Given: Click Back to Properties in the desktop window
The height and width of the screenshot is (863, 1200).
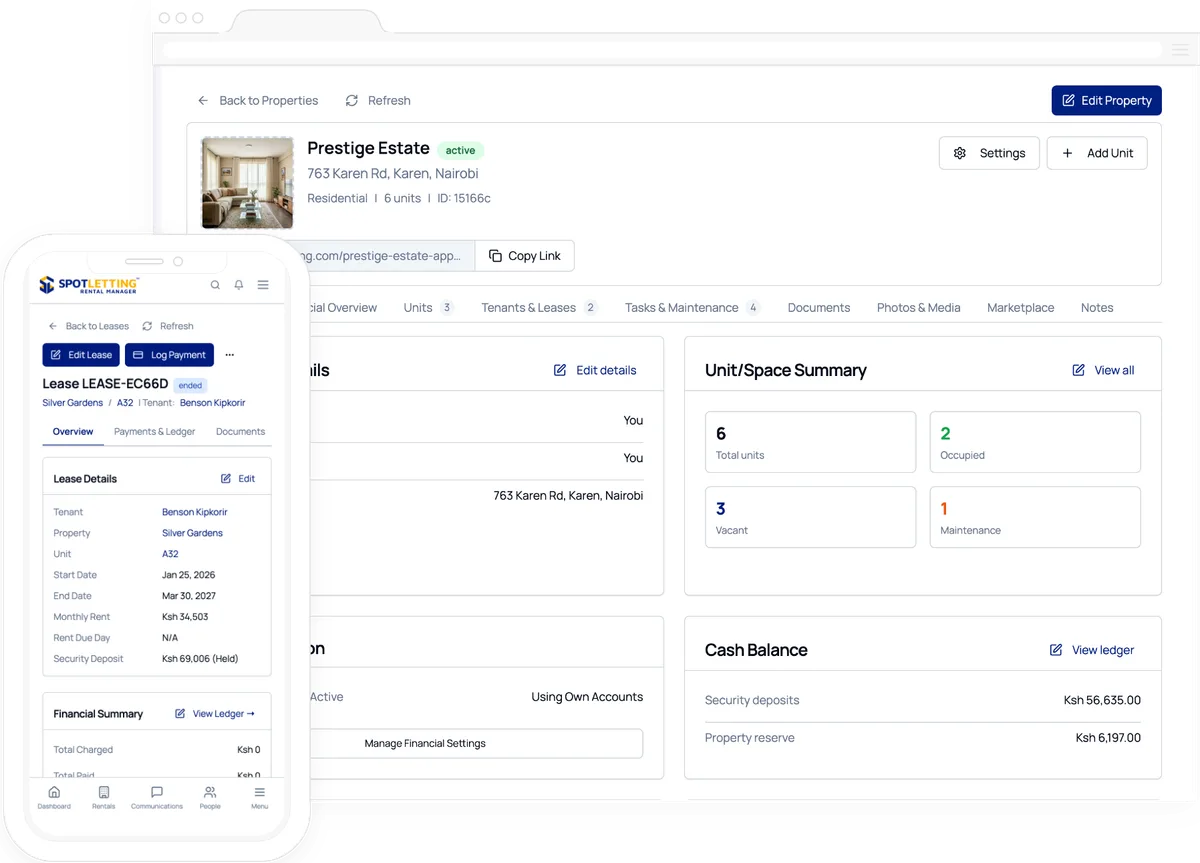Looking at the screenshot, I should click(258, 101).
